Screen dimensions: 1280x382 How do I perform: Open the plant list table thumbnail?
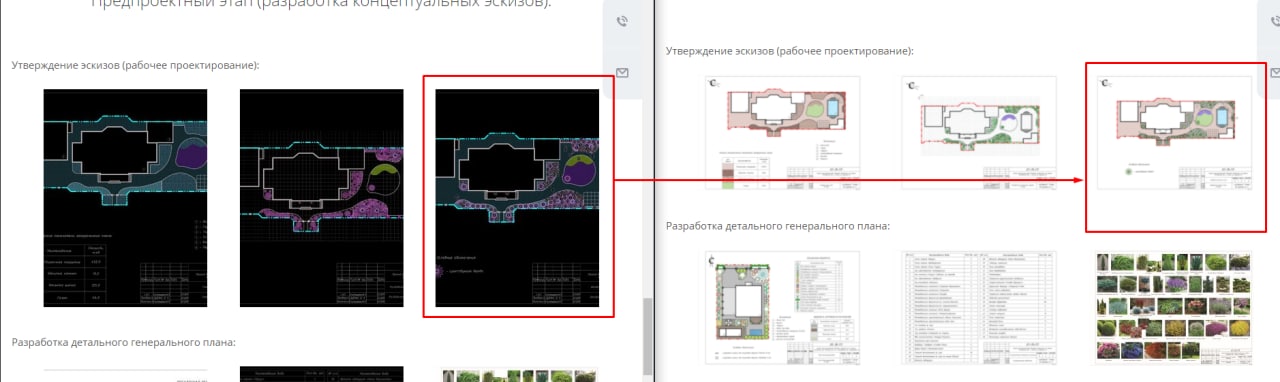tap(978, 307)
